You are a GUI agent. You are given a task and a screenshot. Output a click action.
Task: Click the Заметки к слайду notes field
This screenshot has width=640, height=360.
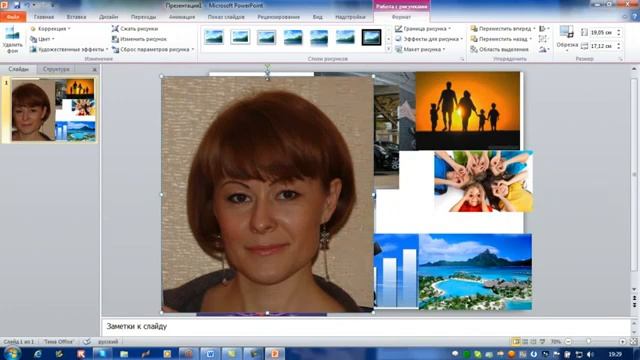click(x=366, y=326)
